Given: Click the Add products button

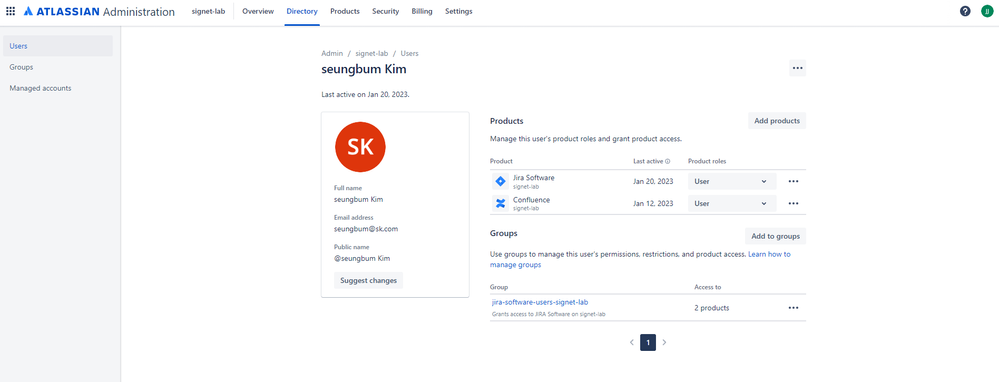Looking at the screenshot, I should point(777,121).
